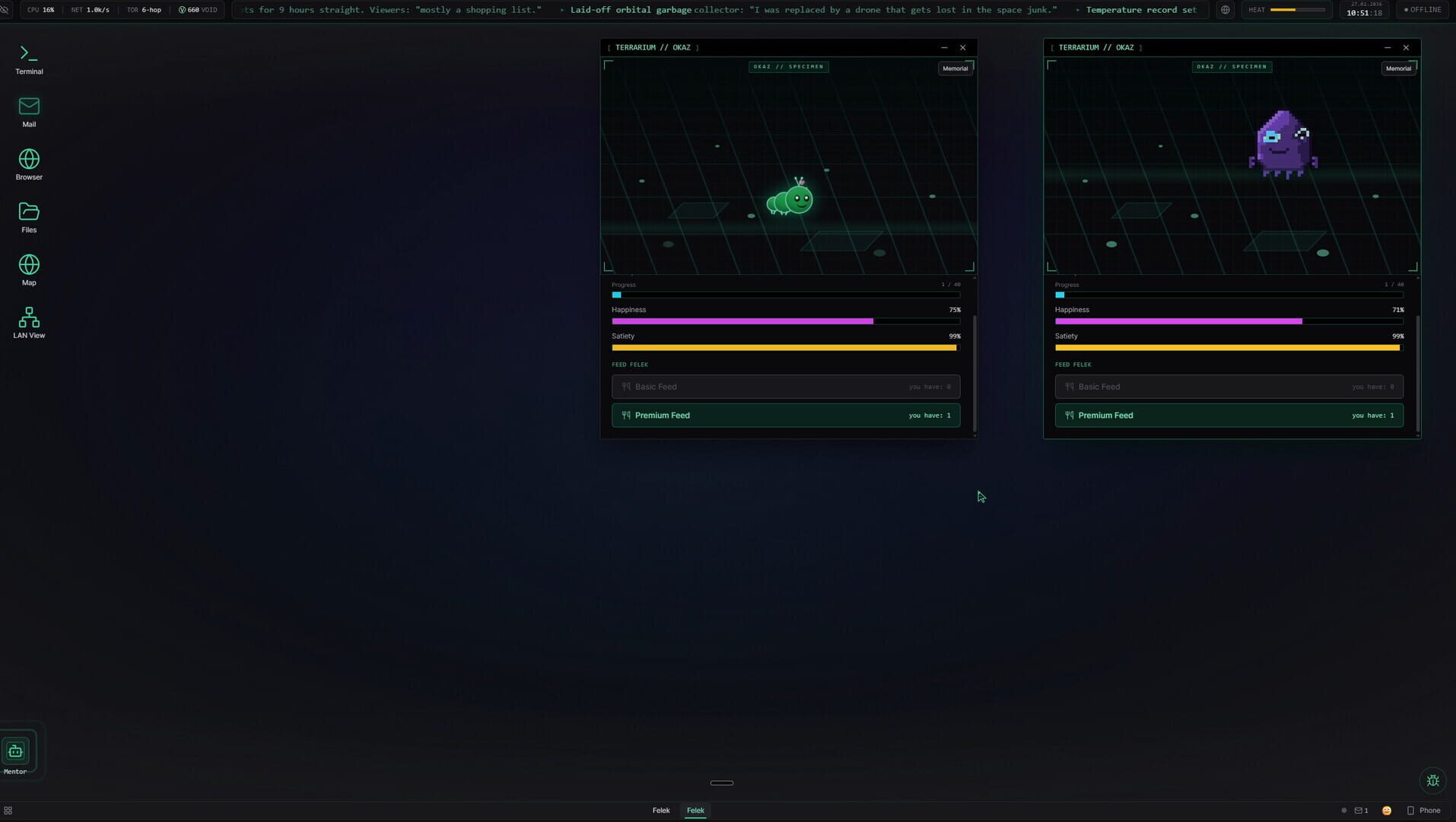Select Basic Feed in the left Terrarium
Image resolution: width=1456 pixels, height=822 pixels.
tap(786, 387)
